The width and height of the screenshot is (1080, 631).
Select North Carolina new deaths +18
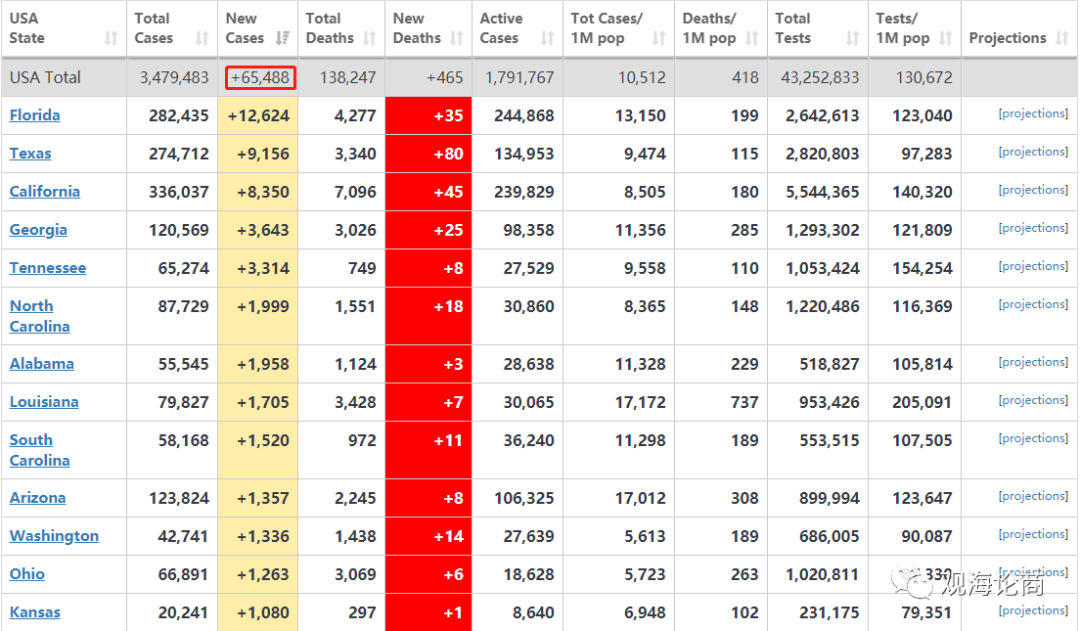click(448, 307)
